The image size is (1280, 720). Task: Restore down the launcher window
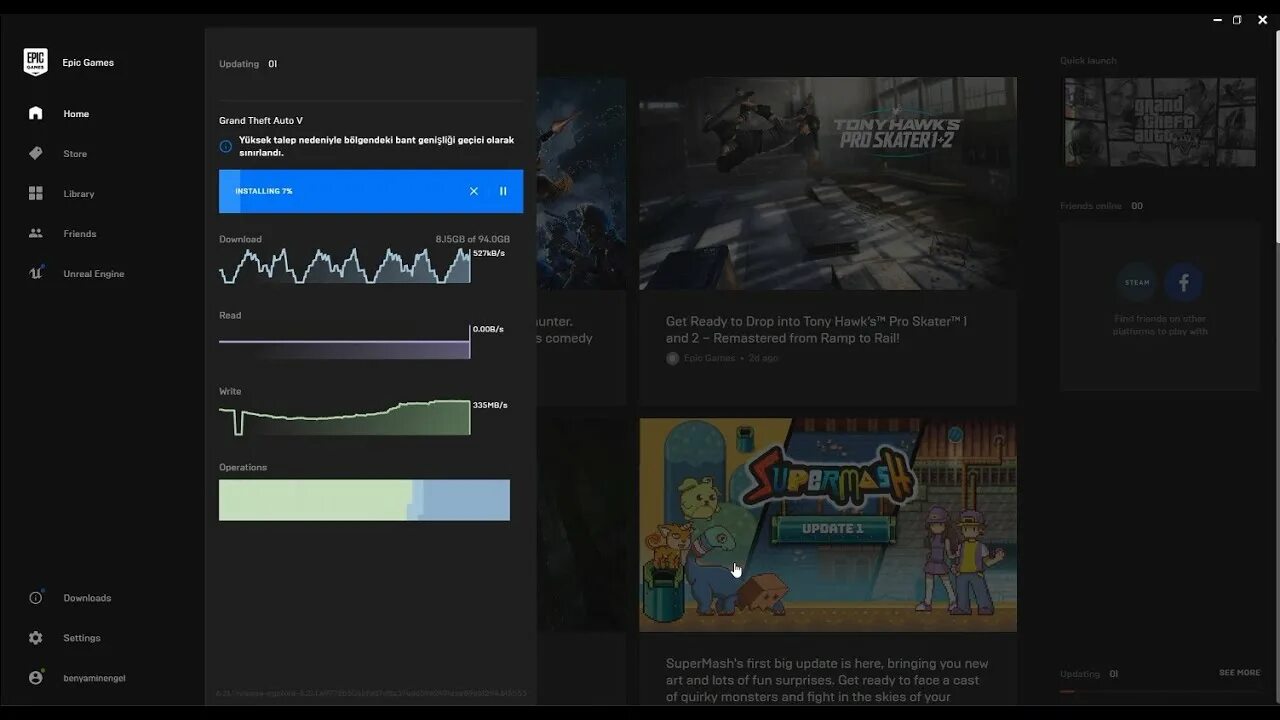click(x=1237, y=19)
